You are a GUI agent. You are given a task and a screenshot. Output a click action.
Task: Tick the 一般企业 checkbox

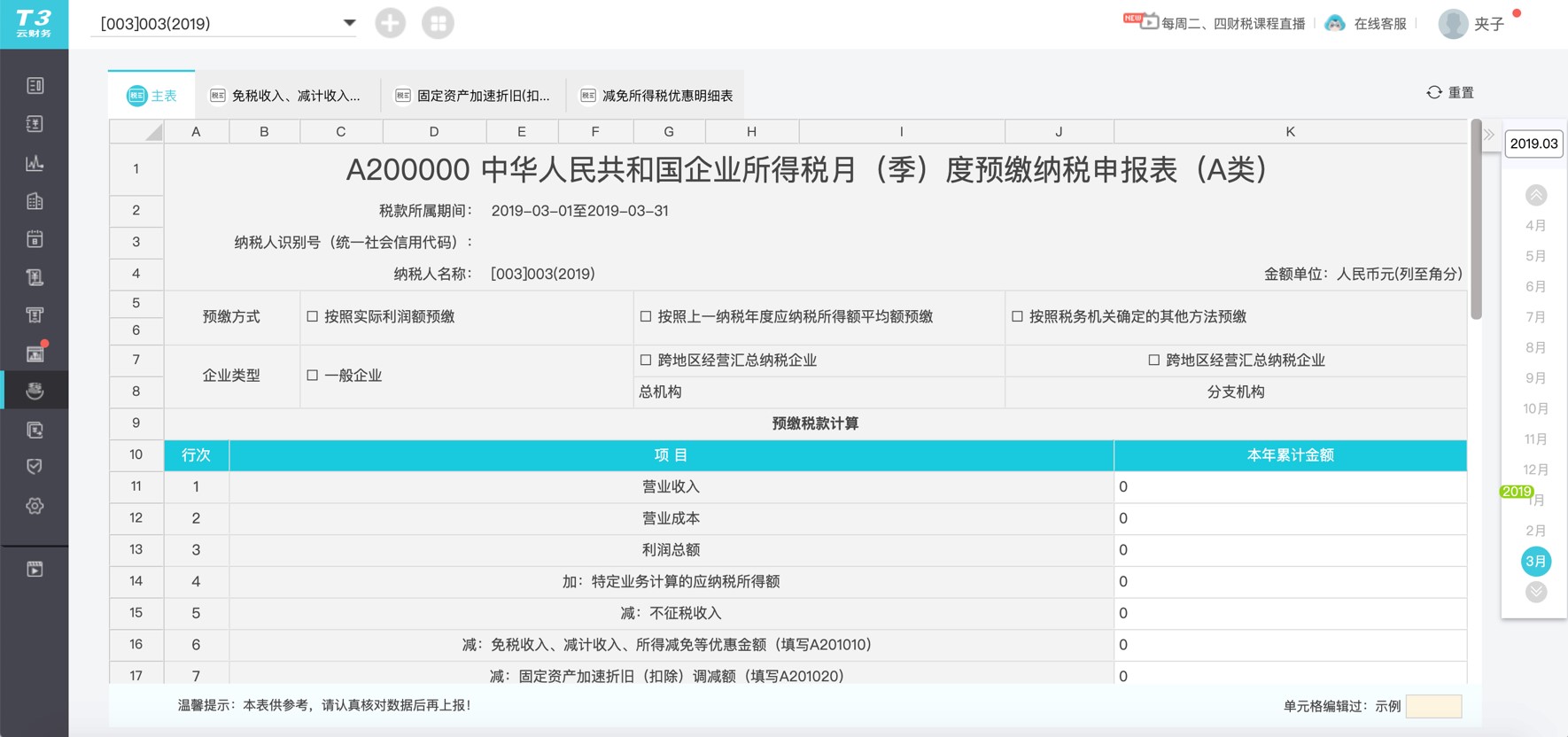tap(313, 376)
